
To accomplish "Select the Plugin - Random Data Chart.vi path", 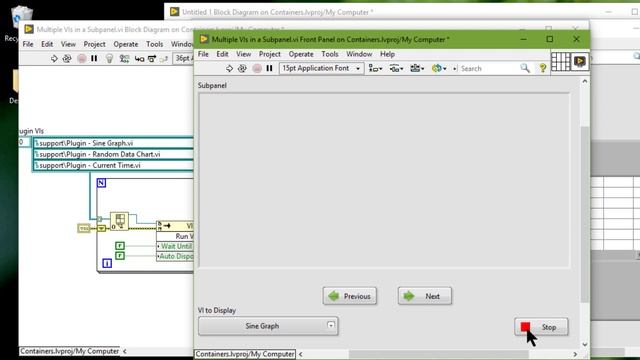I will point(113,154).
